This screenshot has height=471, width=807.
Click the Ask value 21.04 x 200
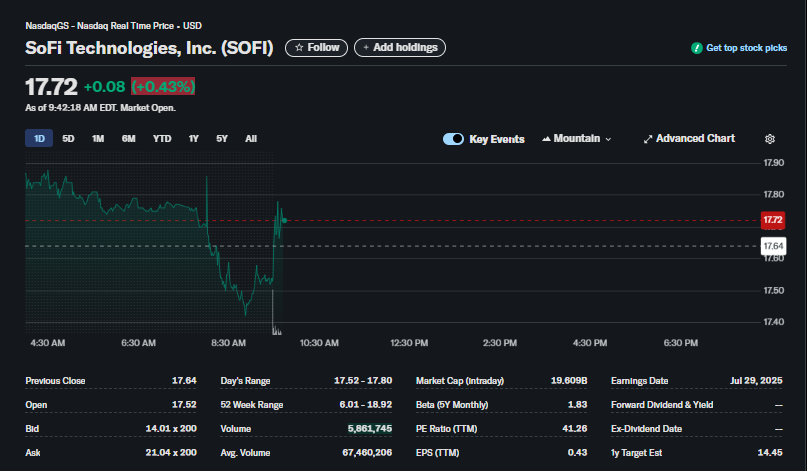click(x=171, y=452)
